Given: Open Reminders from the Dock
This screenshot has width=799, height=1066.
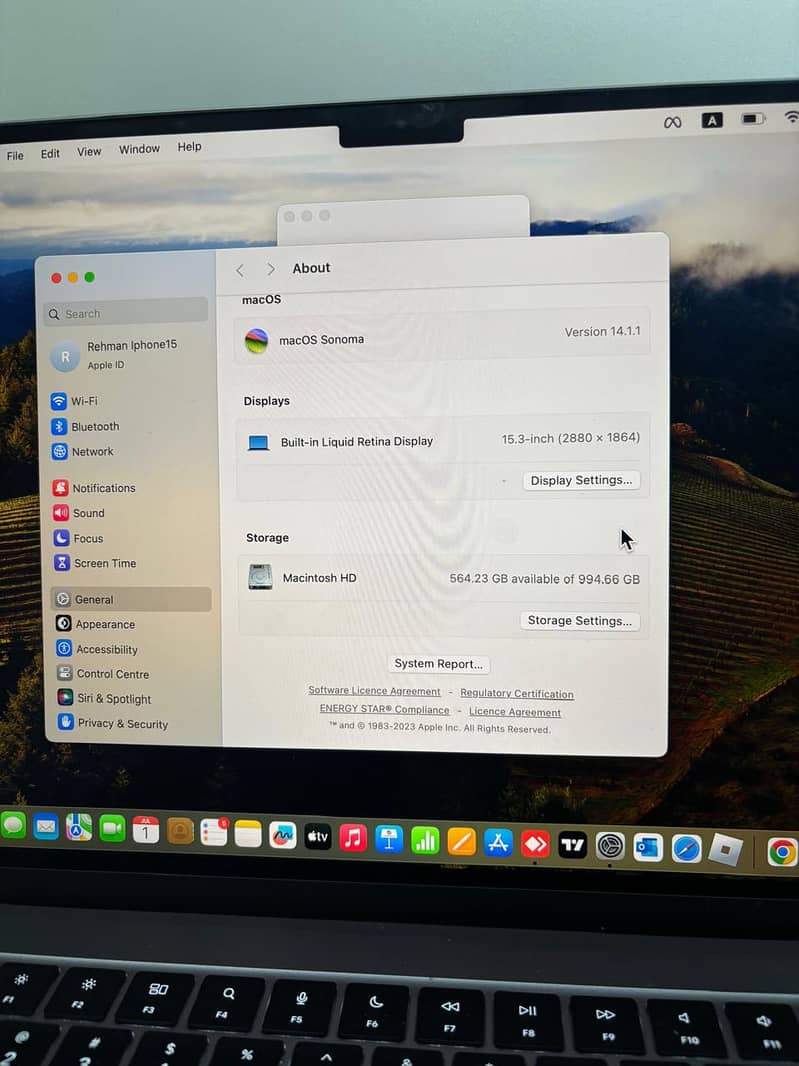Looking at the screenshot, I should pyautogui.click(x=214, y=832).
